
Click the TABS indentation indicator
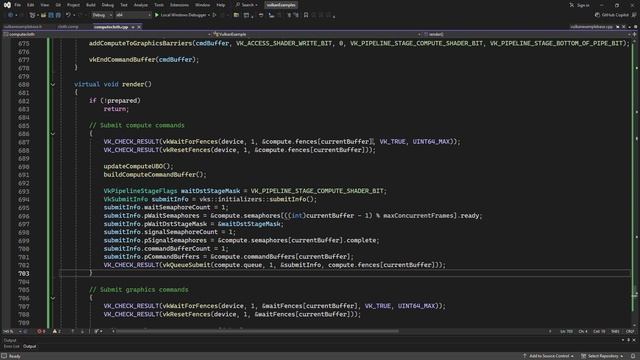point(615,331)
